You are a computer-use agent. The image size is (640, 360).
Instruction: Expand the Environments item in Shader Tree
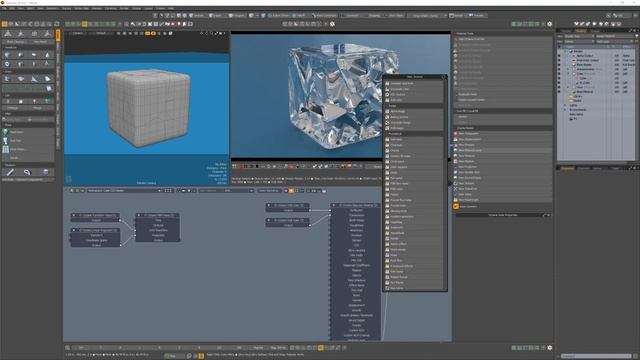566,109
